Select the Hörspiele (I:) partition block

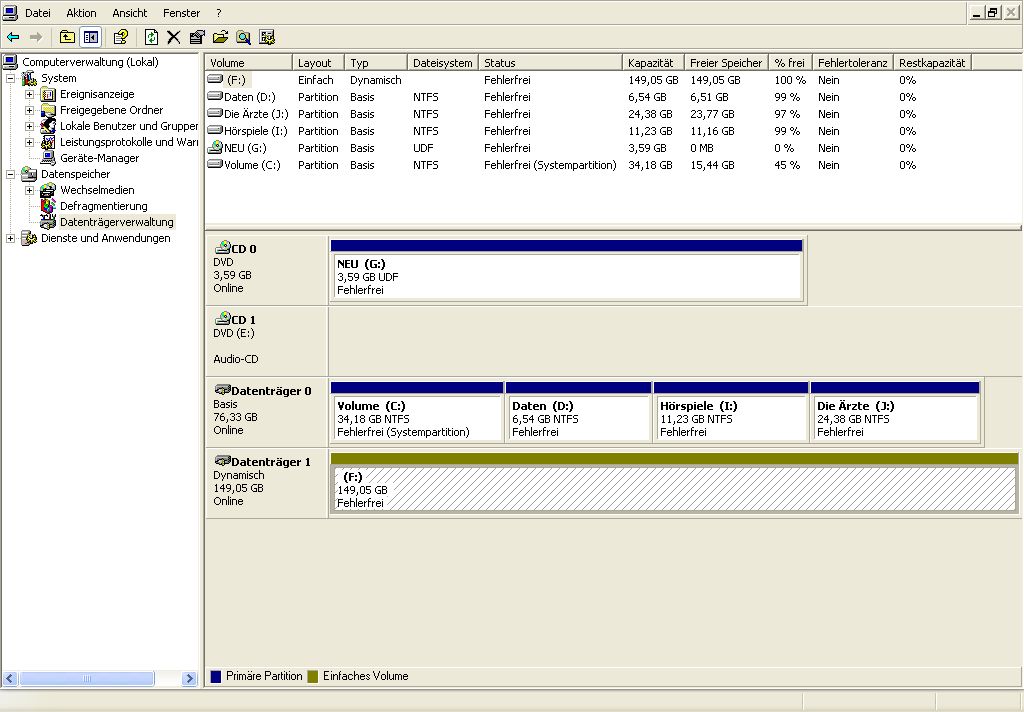point(730,419)
